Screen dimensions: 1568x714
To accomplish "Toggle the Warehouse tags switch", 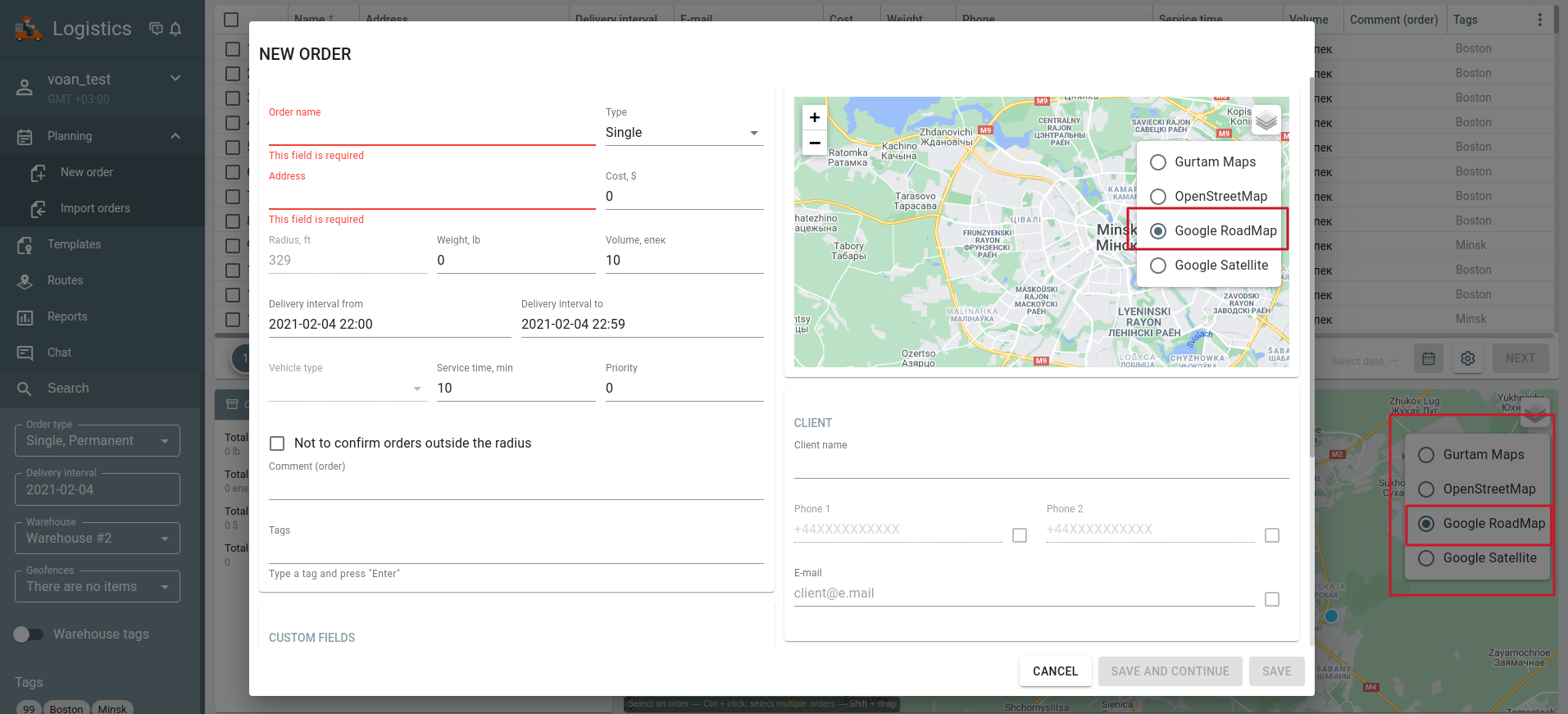I will tap(28, 634).
